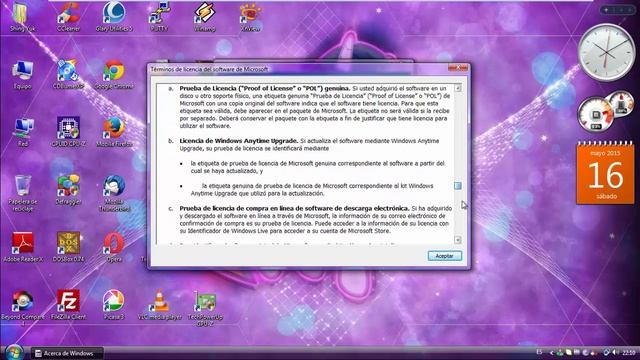640x360 pixels.
Task: Click the DOSBox 0.74 shortcut
Action: click(68, 247)
